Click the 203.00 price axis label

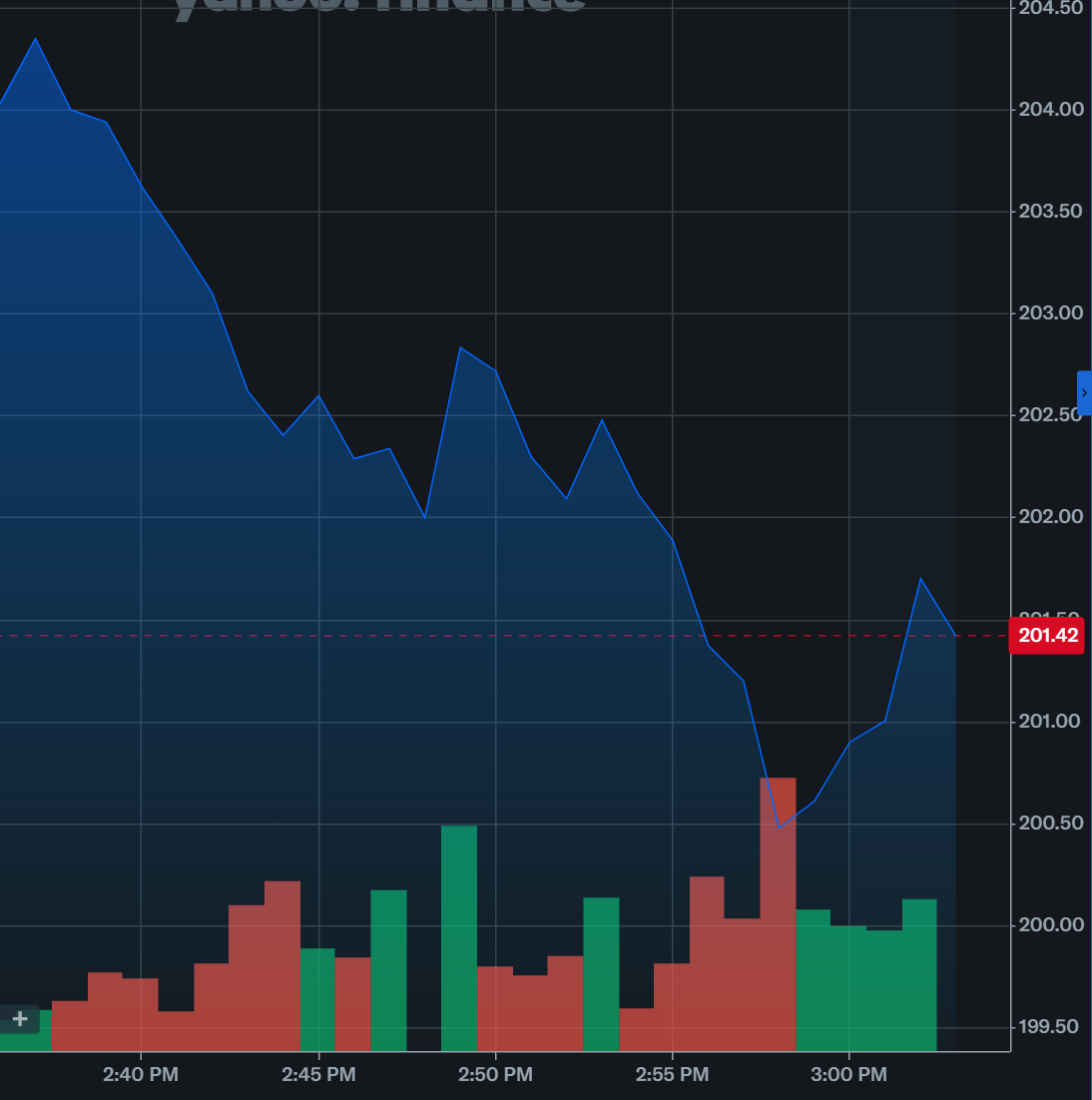1051,312
